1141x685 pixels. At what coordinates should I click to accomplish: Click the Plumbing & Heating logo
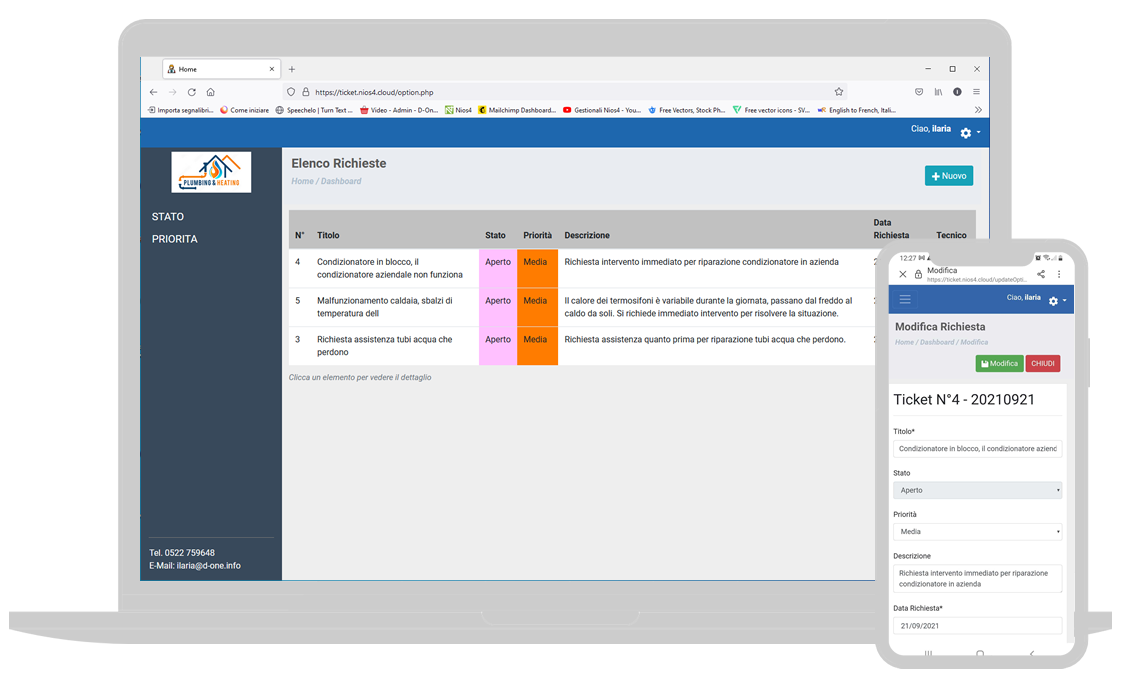click(211, 172)
